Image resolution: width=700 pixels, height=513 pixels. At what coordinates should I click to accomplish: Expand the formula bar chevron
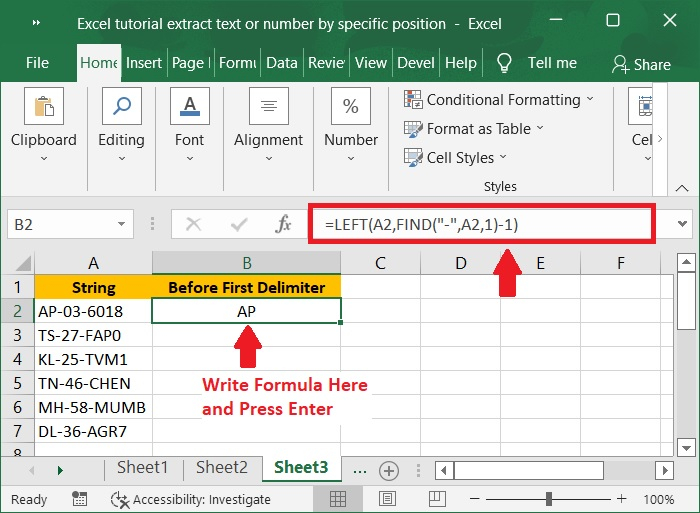coord(682,223)
